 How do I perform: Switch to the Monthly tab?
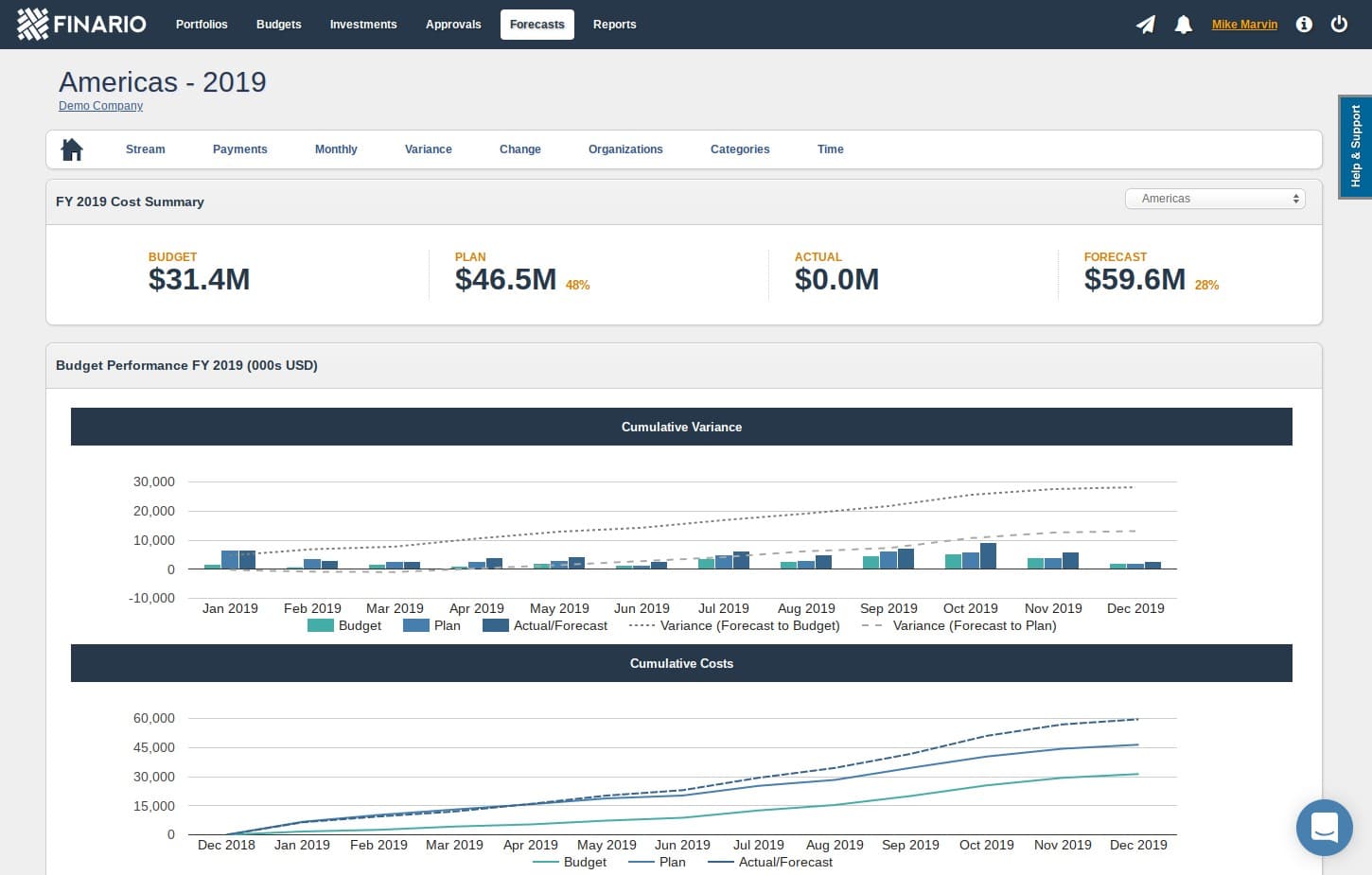[336, 149]
